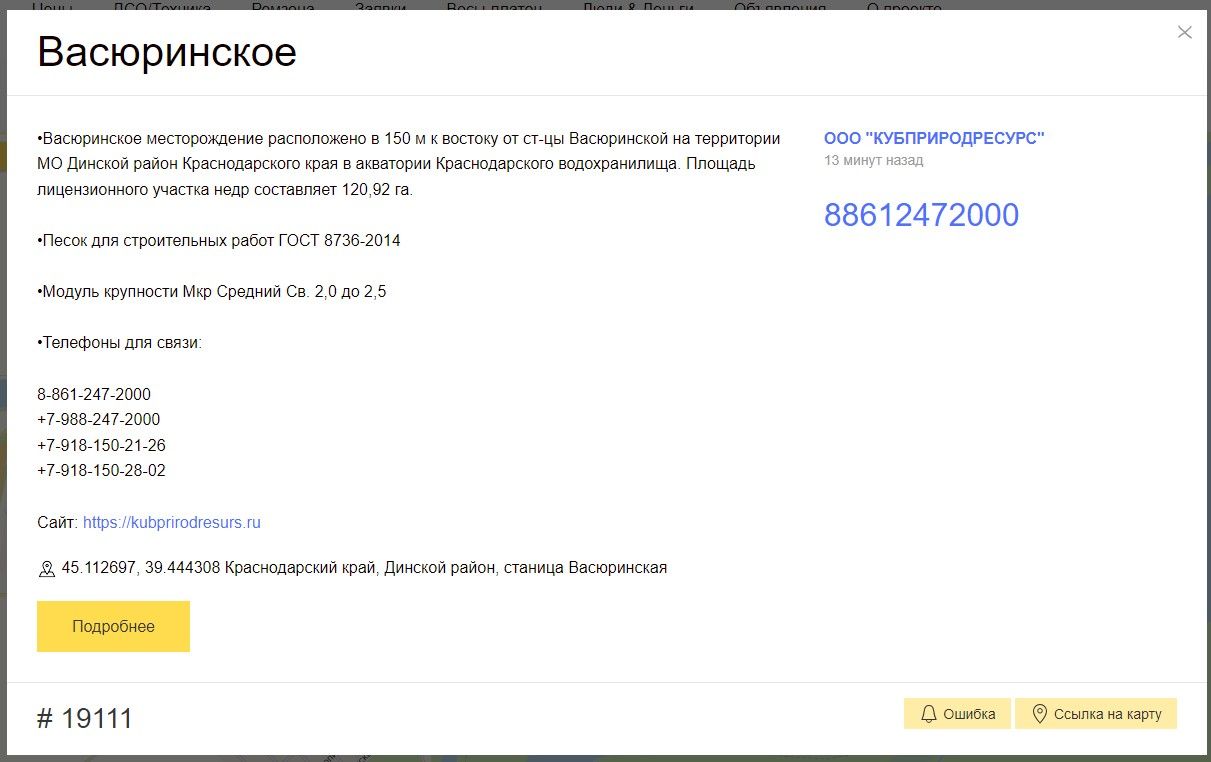Viewport: 1211px width, 762px height.
Task: Click the large phone number 88612472000
Action: [x=921, y=215]
